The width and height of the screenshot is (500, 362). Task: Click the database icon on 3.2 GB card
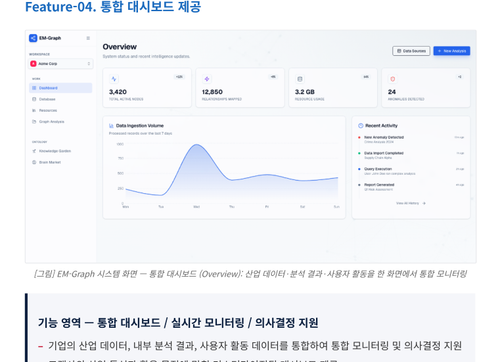tap(300, 79)
